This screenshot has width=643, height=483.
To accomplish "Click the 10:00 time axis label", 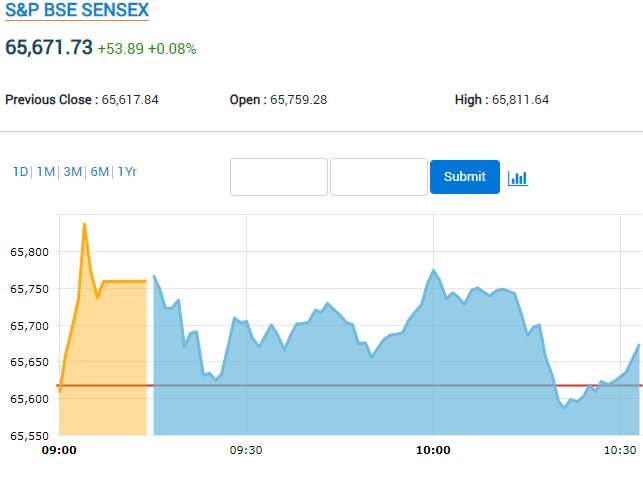I will (x=432, y=451).
